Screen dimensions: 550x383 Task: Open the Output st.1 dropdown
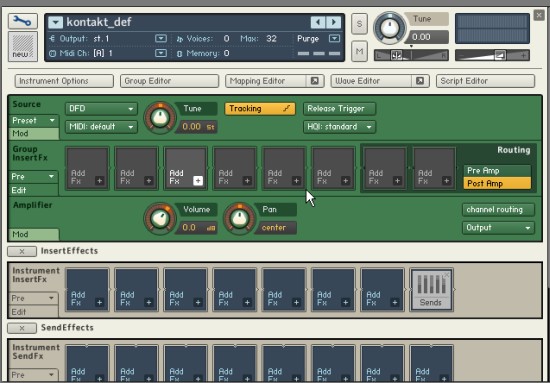161,38
